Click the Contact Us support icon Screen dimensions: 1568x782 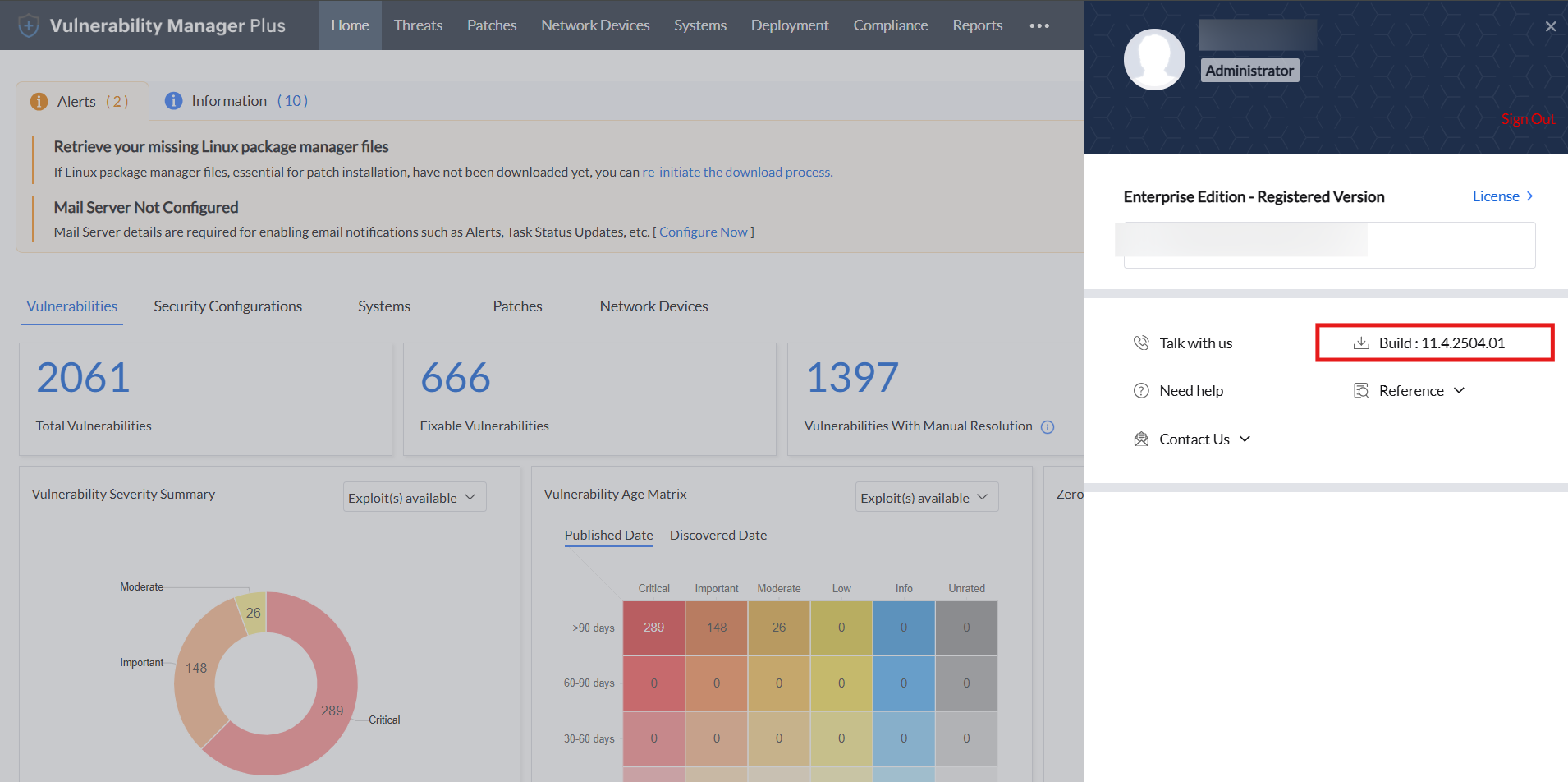click(1141, 439)
